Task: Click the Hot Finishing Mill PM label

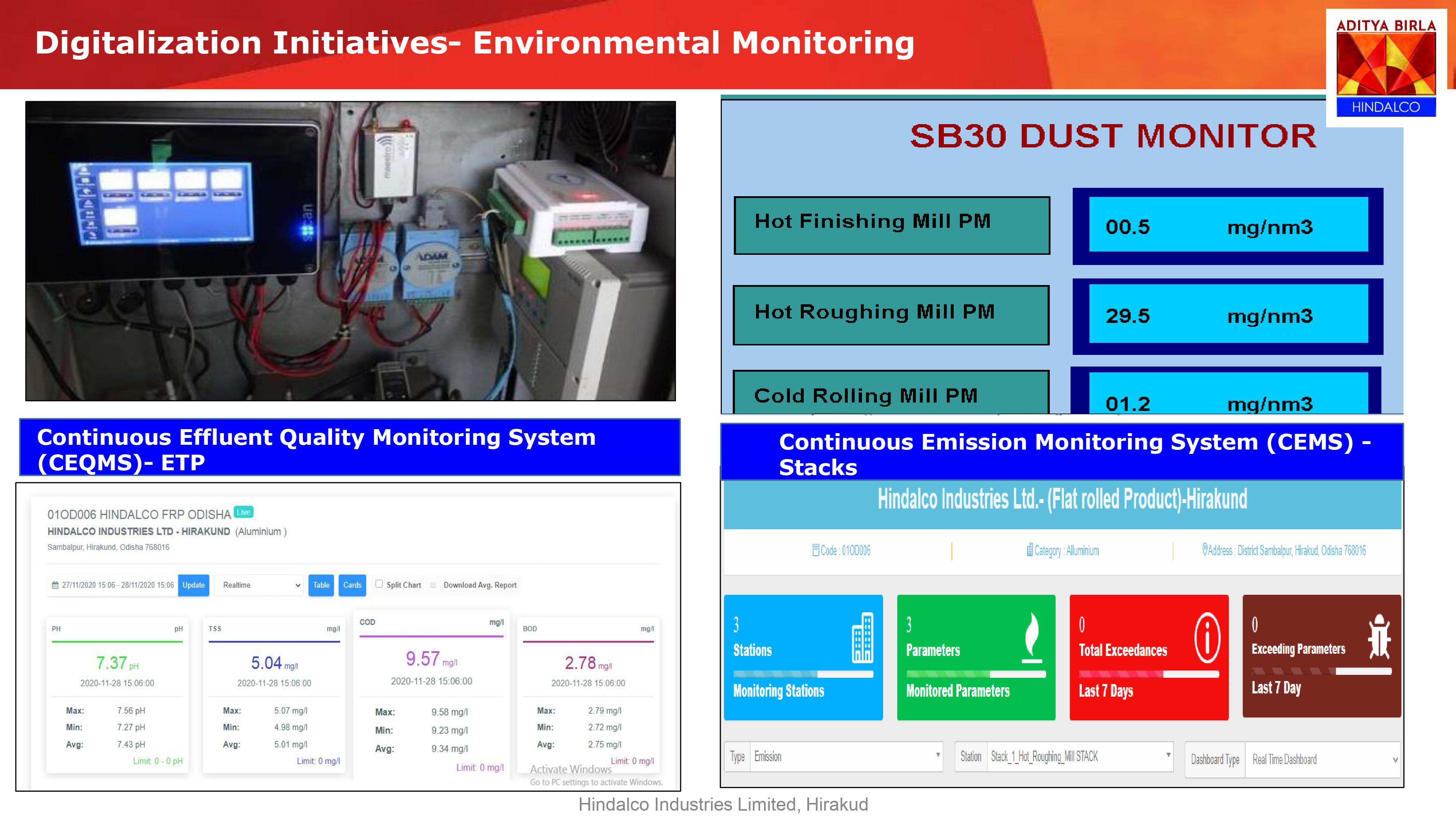Action: coord(892,225)
